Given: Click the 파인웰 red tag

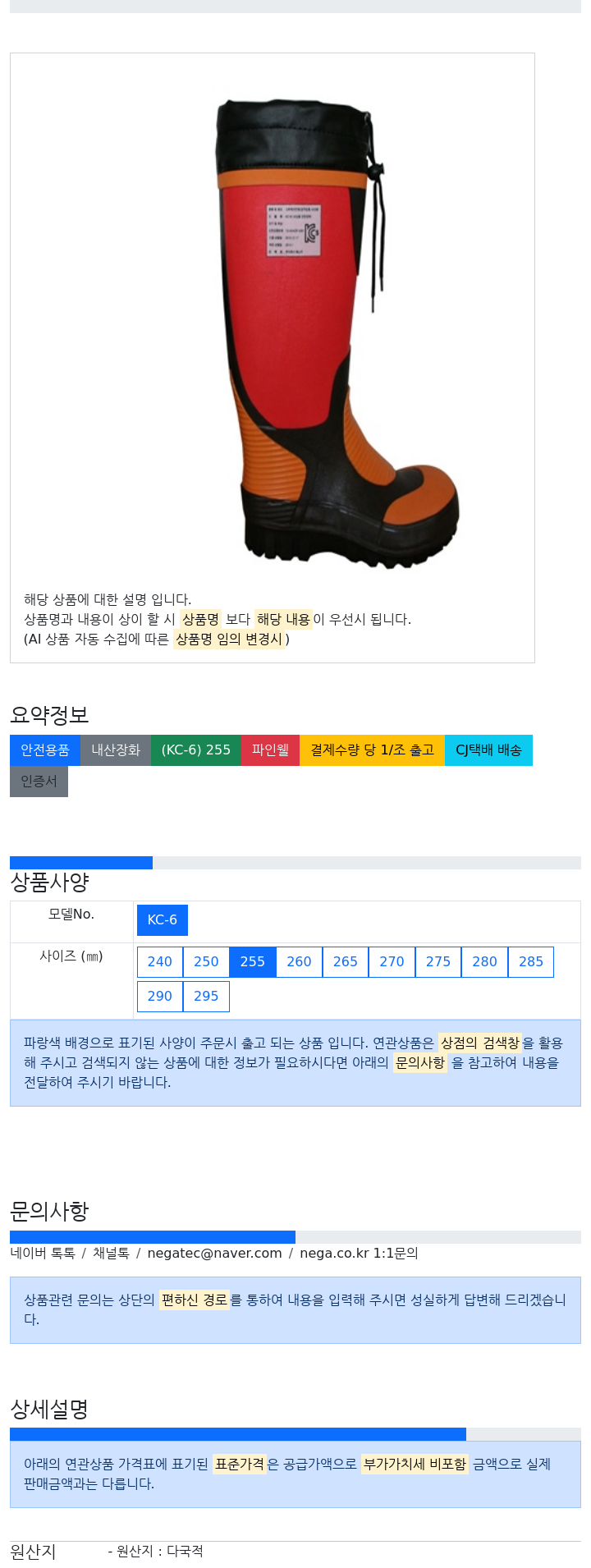Looking at the screenshot, I should tap(270, 750).
